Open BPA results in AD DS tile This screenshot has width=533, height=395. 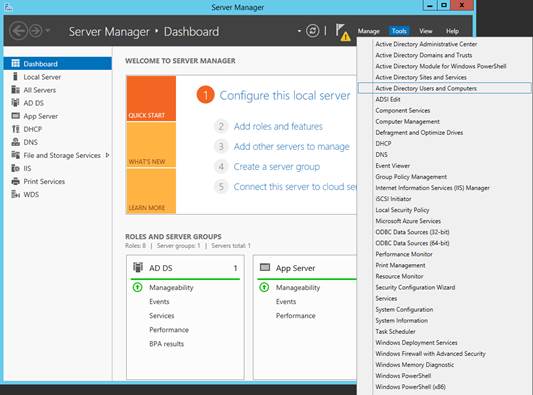point(166,344)
